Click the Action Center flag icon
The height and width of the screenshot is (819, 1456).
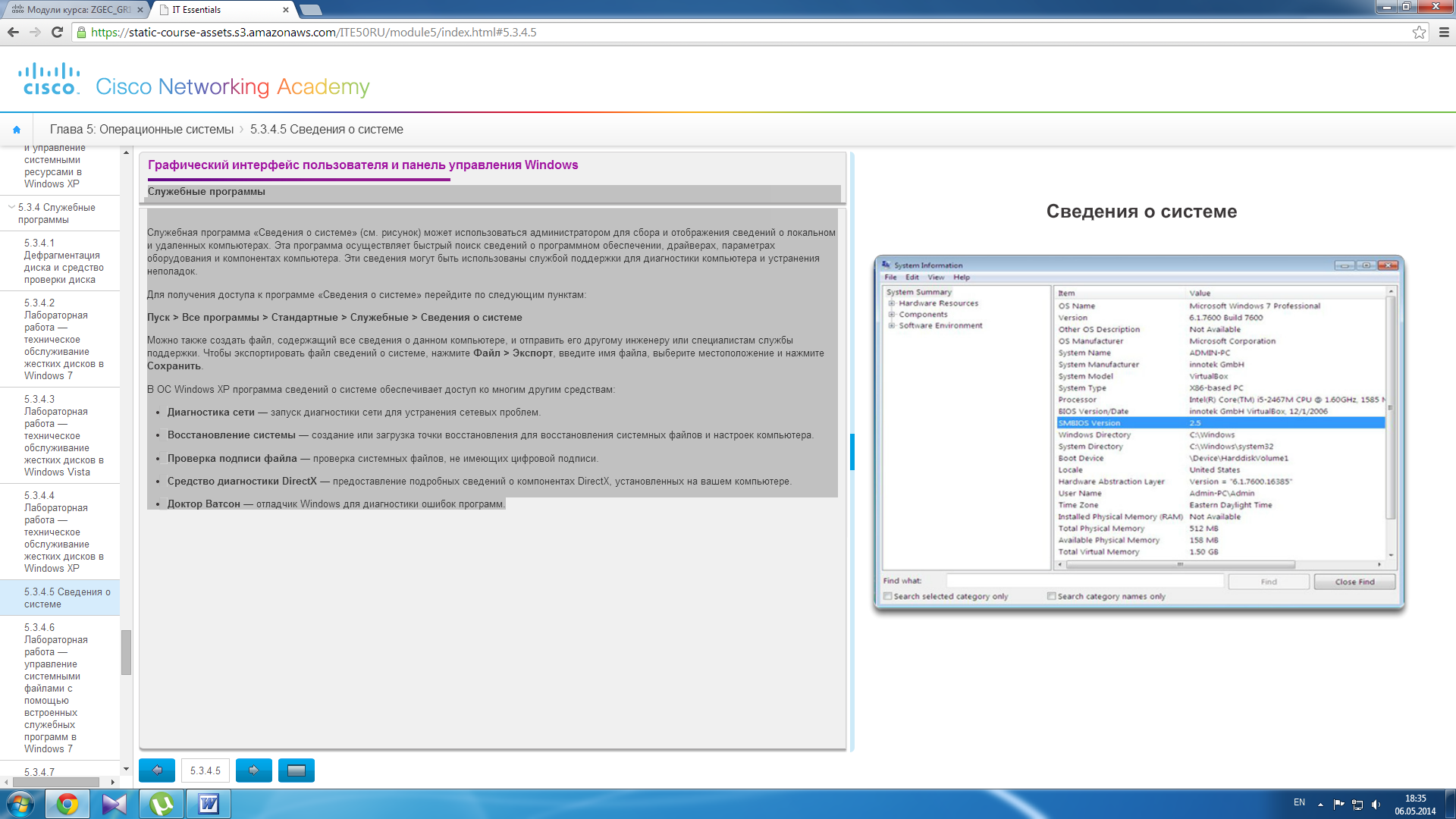(x=1338, y=804)
